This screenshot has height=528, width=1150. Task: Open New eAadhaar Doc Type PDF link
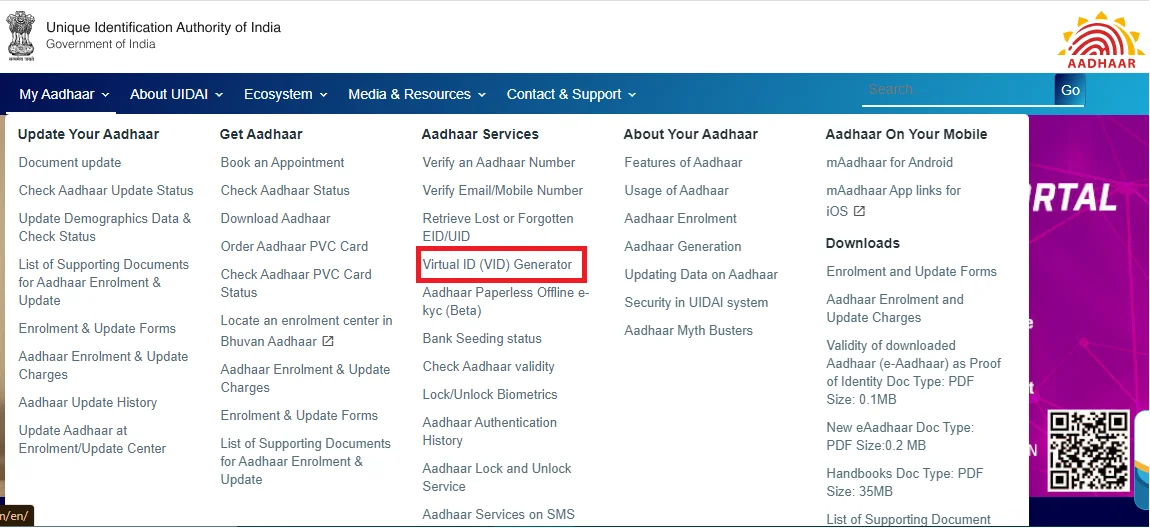pos(900,436)
